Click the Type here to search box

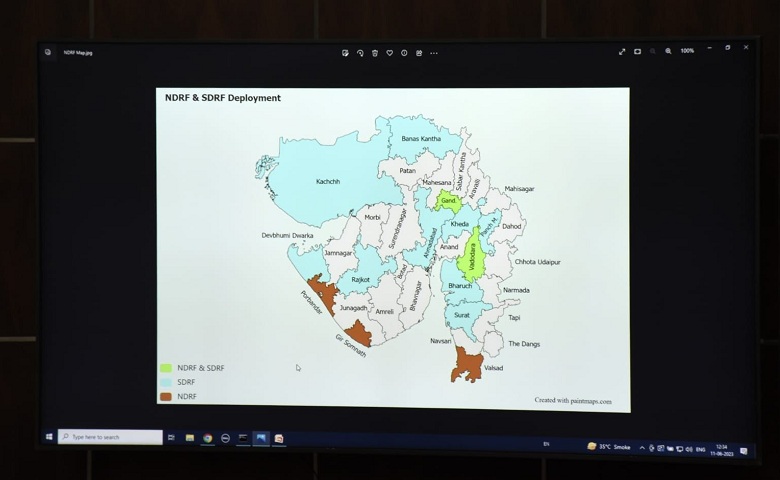[x=110, y=437]
